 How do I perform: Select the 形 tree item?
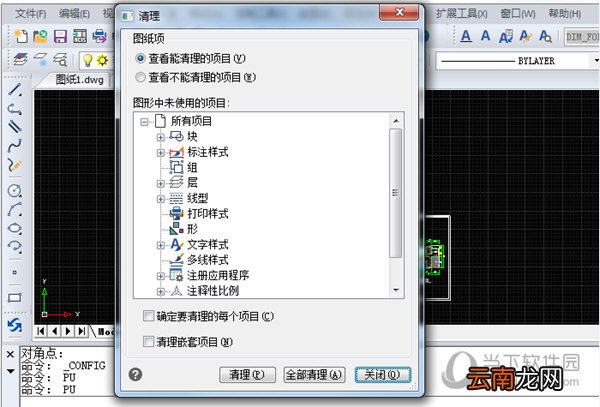pyautogui.click(x=192, y=229)
